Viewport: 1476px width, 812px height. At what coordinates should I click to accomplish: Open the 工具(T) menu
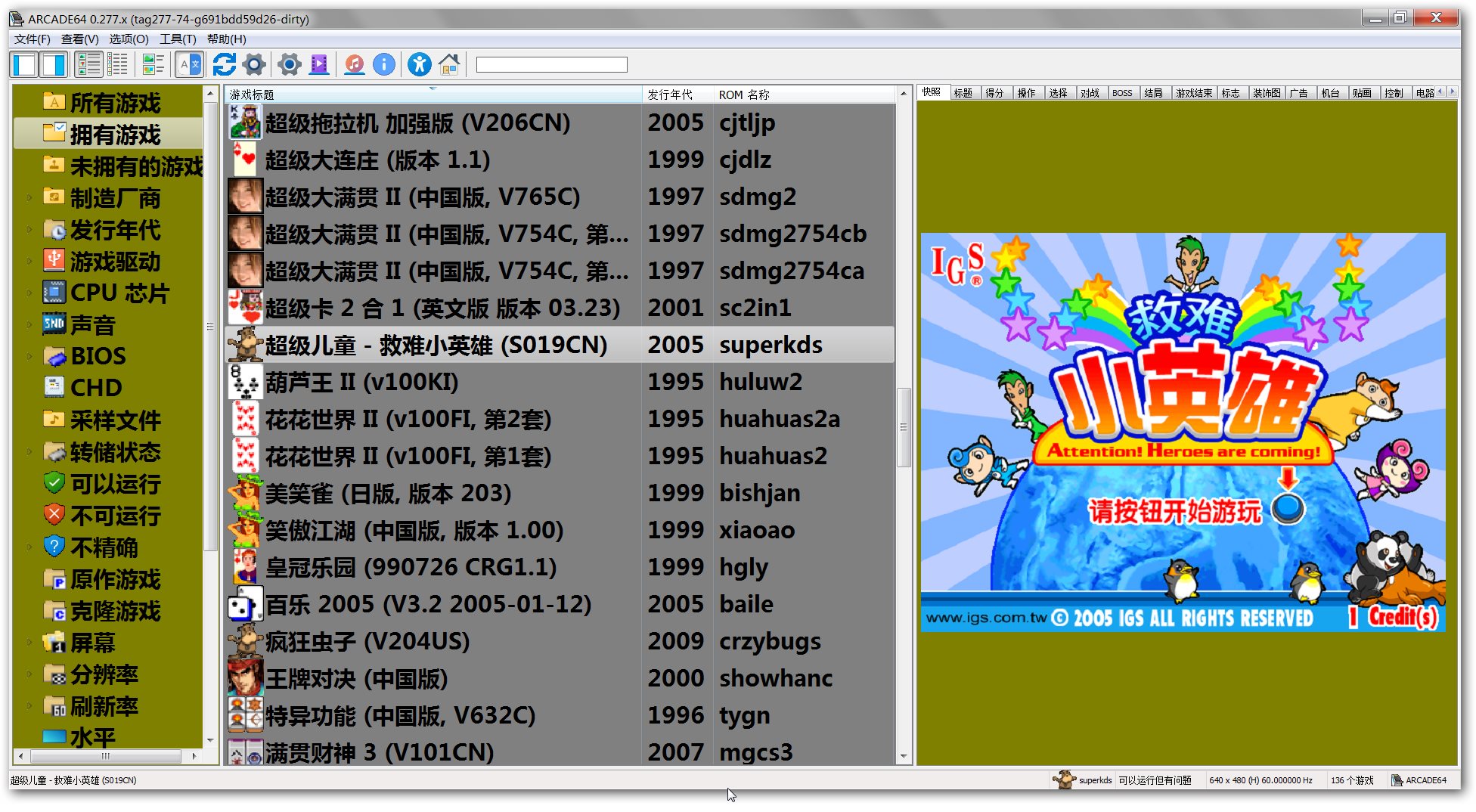[178, 39]
